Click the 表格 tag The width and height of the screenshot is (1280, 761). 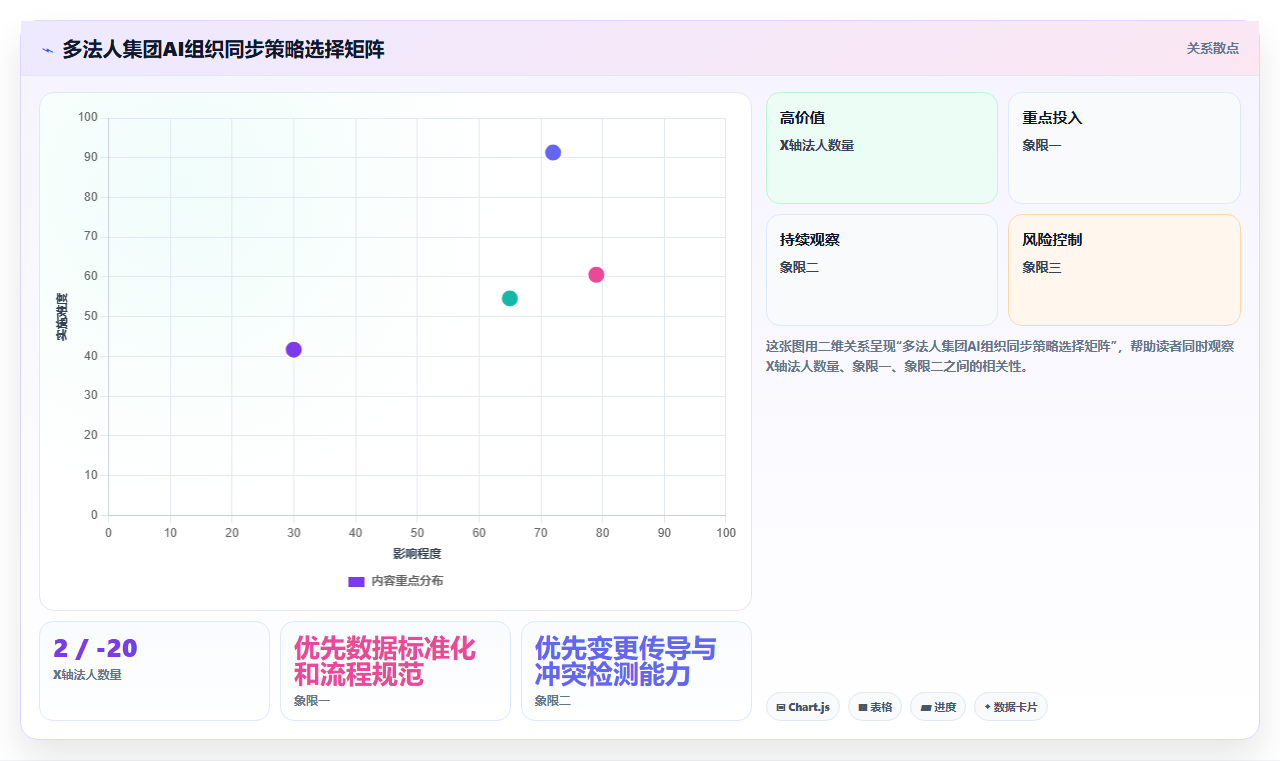tap(874, 707)
